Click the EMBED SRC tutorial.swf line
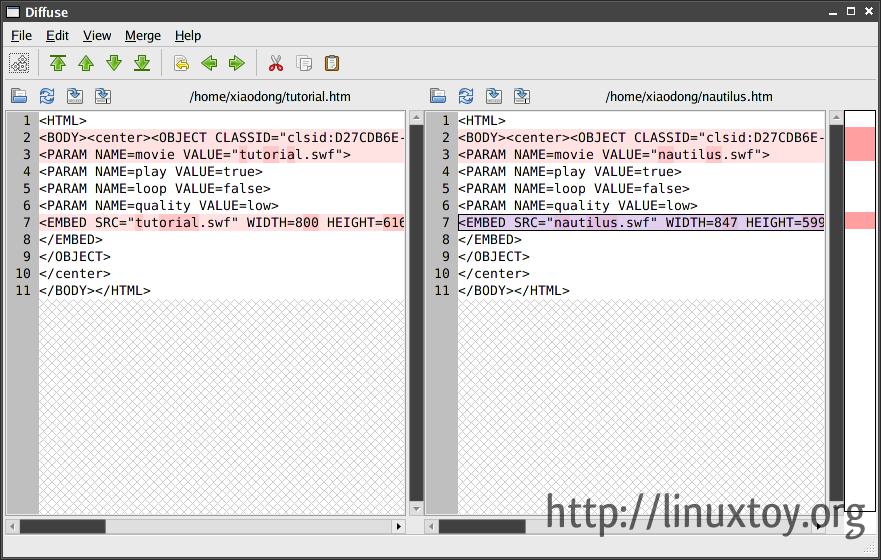This screenshot has width=881, height=560. tap(222, 222)
